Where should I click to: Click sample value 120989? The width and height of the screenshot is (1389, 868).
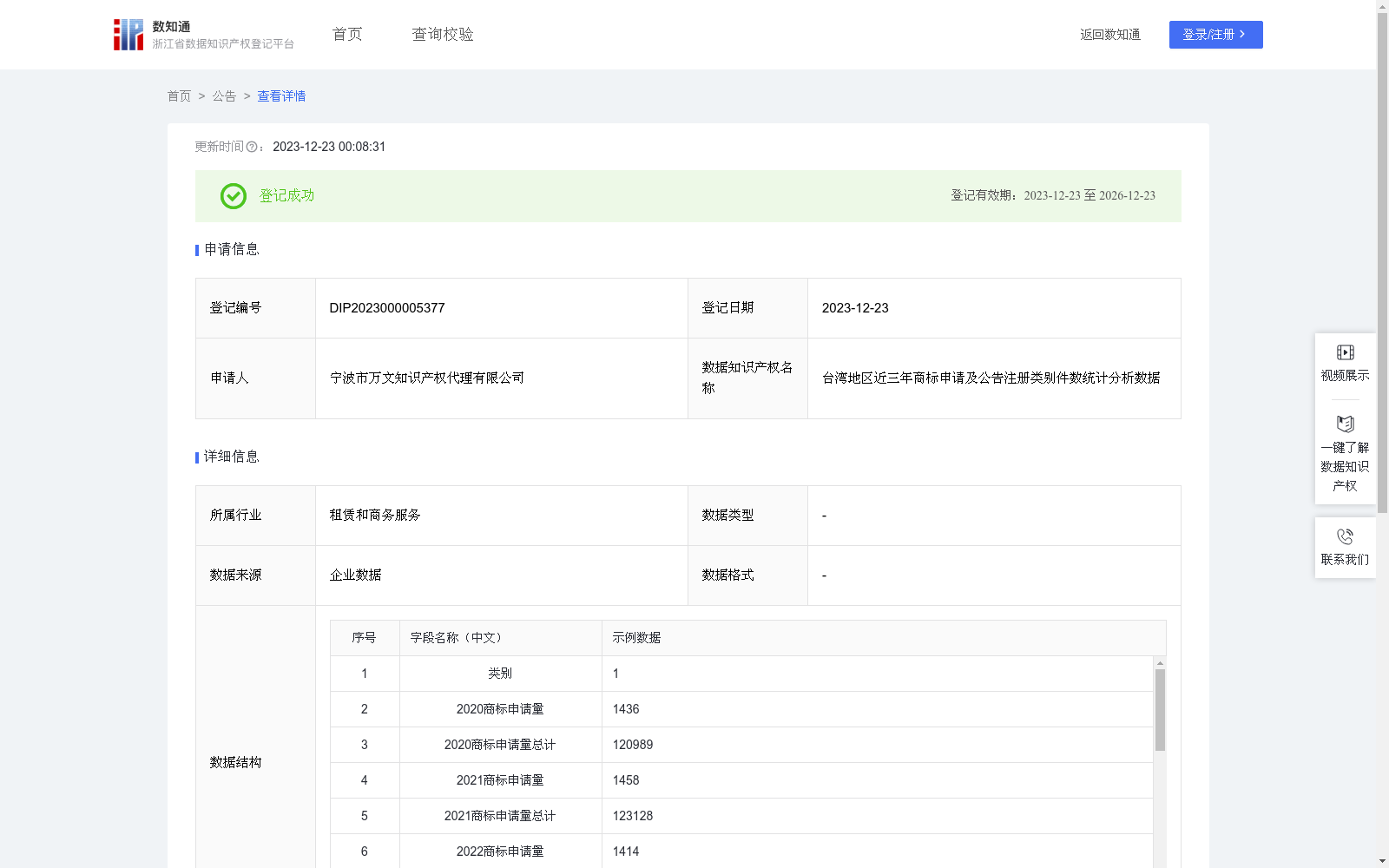pyautogui.click(x=633, y=745)
